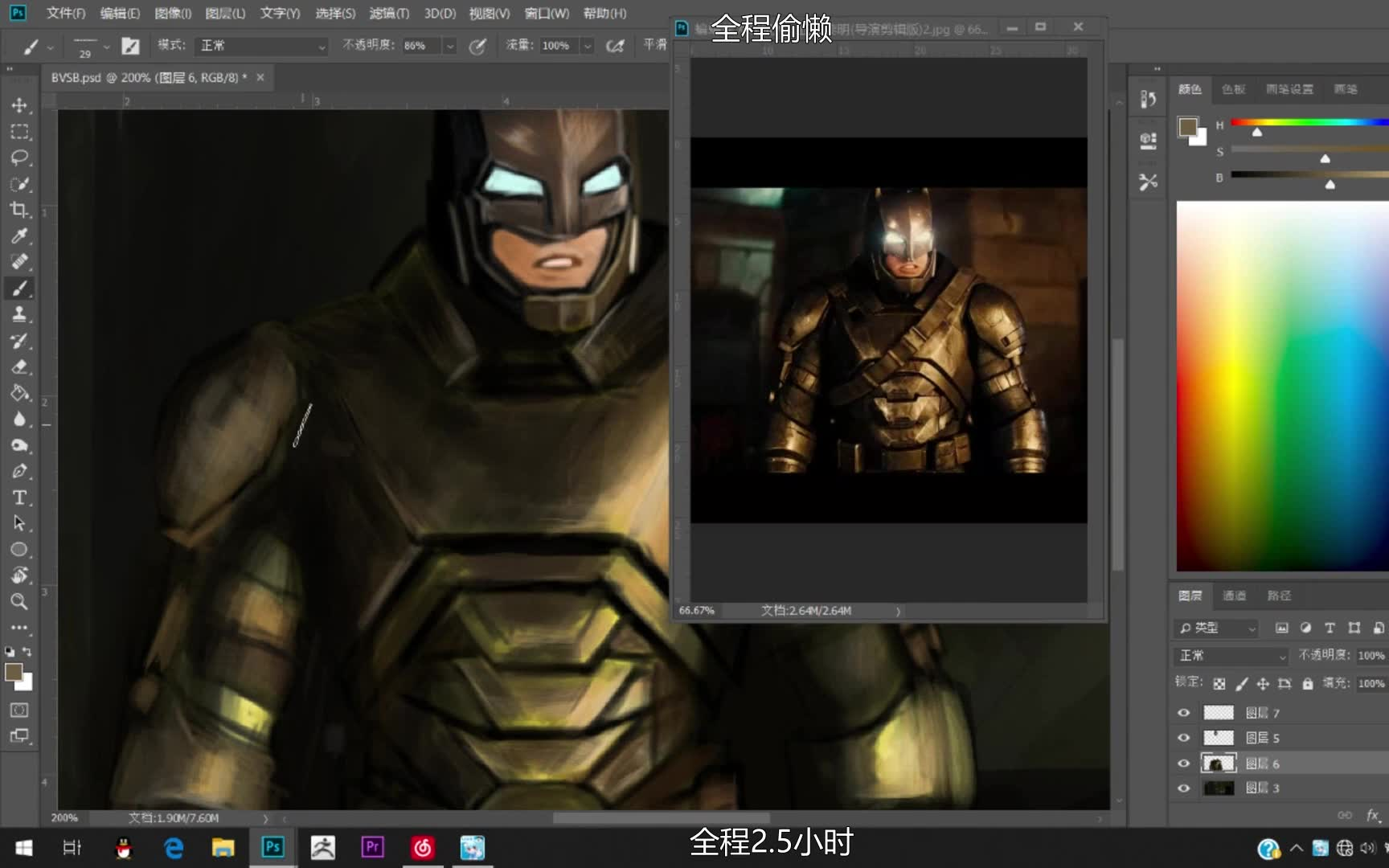
Task: Toggle Quick Mask mode
Action: (x=19, y=710)
